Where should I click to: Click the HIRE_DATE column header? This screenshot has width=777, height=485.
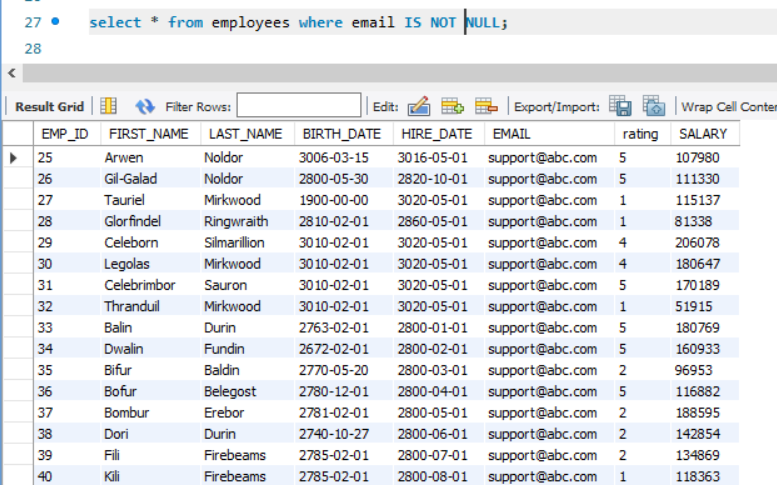pyautogui.click(x=439, y=134)
